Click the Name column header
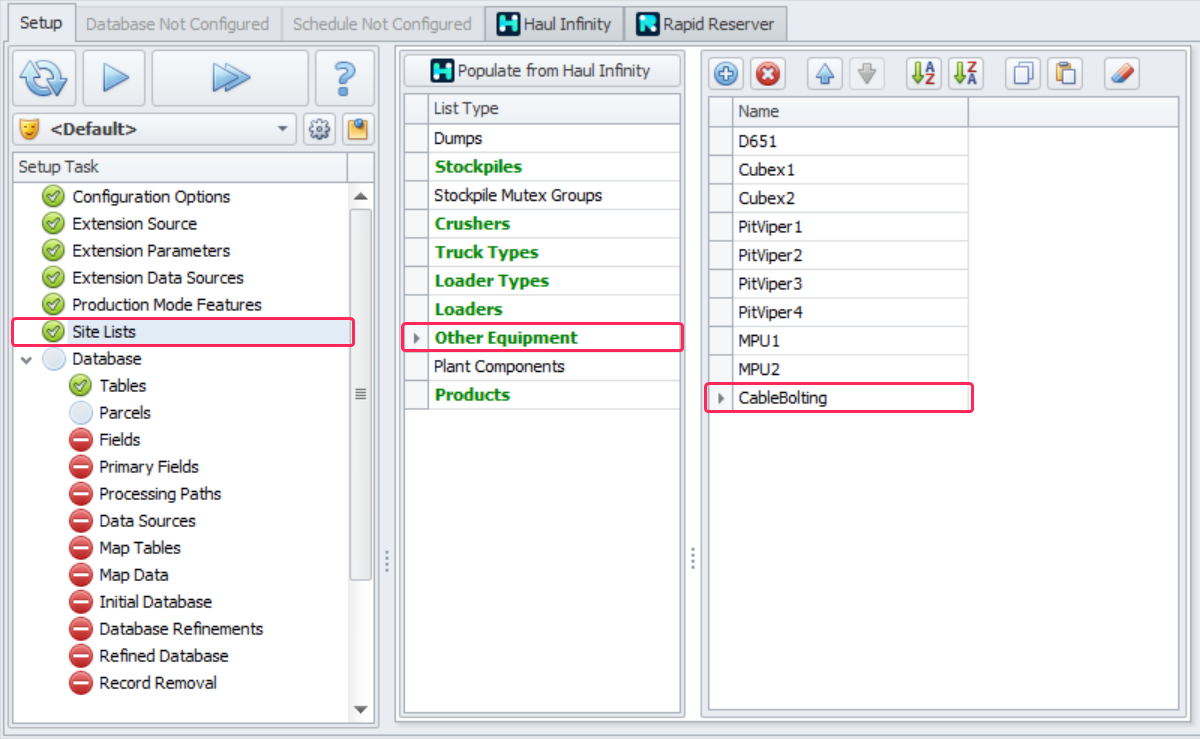This screenshot has width=1200, height=739. [x=850, y=111]
